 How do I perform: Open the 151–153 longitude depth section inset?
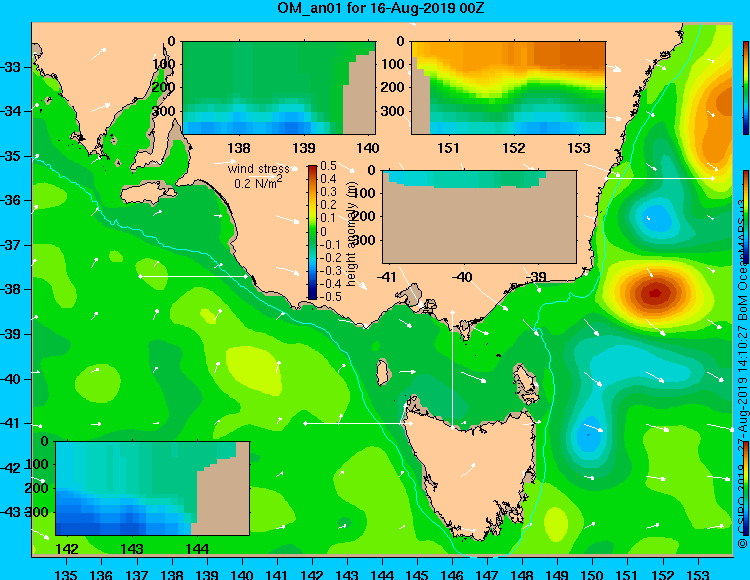(508, 88)
